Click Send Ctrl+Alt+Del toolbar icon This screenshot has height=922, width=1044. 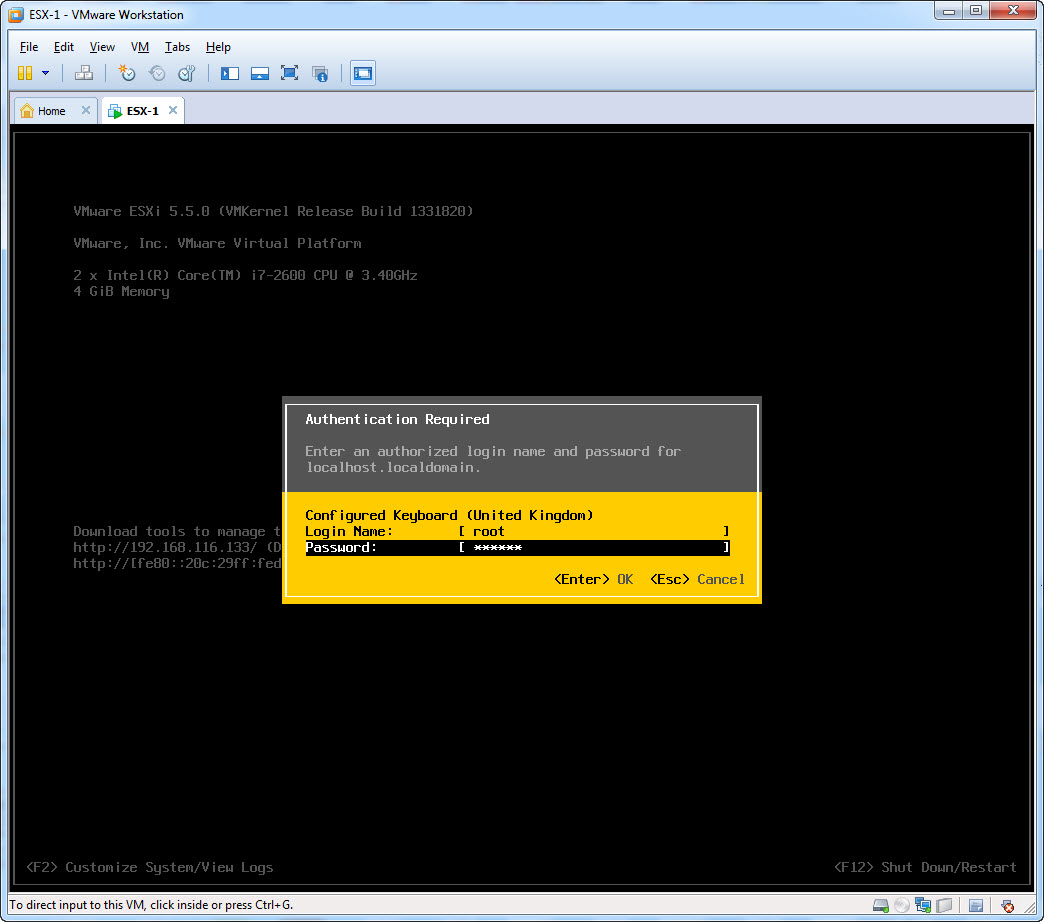tap(84, 73)
